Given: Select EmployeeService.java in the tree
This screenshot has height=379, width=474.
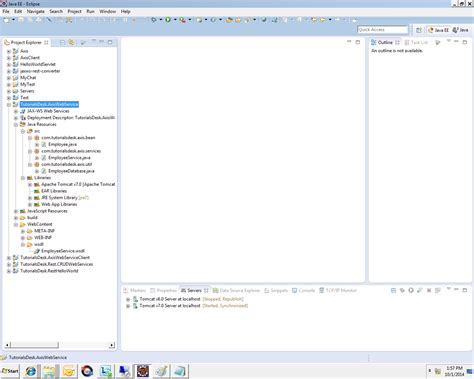Looking at the screenshot, I should [69, 158].
